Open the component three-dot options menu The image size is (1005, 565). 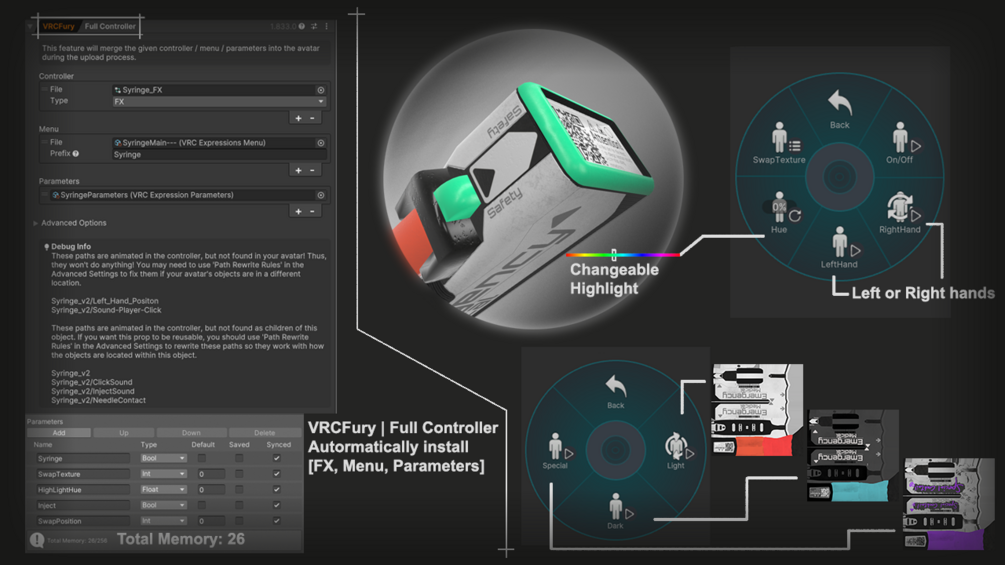tap(326, 26)
